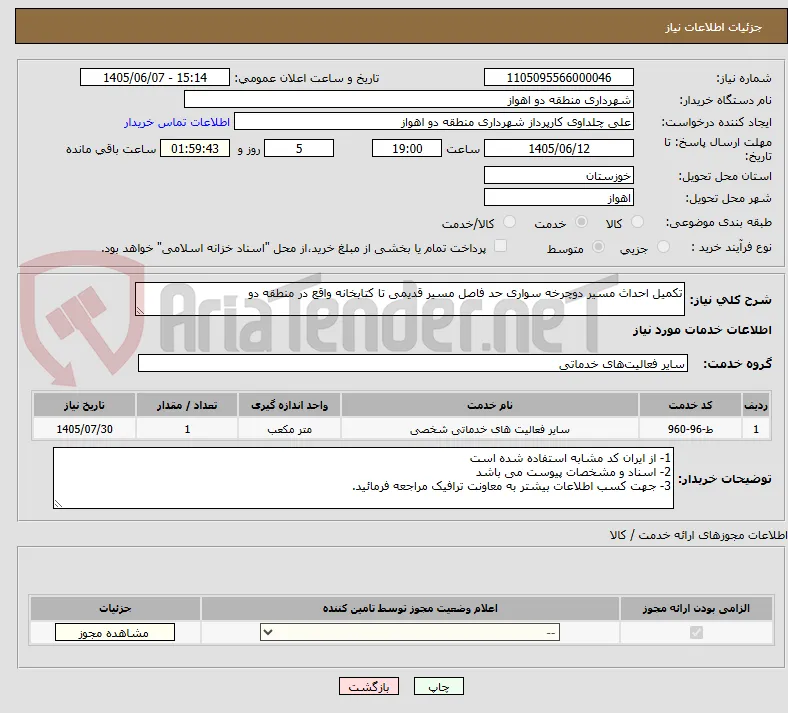Image resolution: width=788 pixels, height=713 pixels.
Task: Click the resize handle of توضیحات خریدار textarea
Action: (58, 503)
